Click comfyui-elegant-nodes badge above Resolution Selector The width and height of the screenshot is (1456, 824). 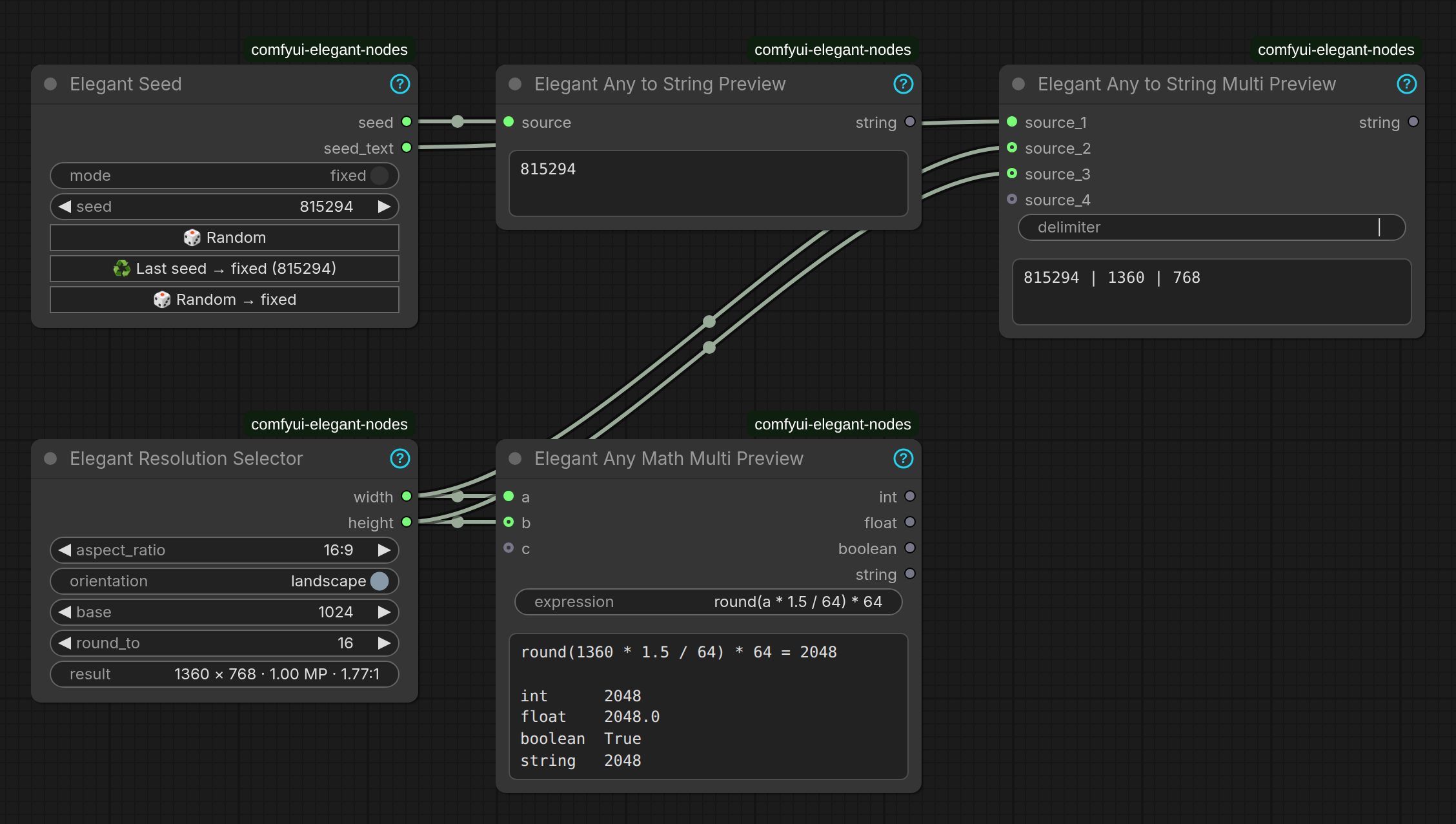329,424
